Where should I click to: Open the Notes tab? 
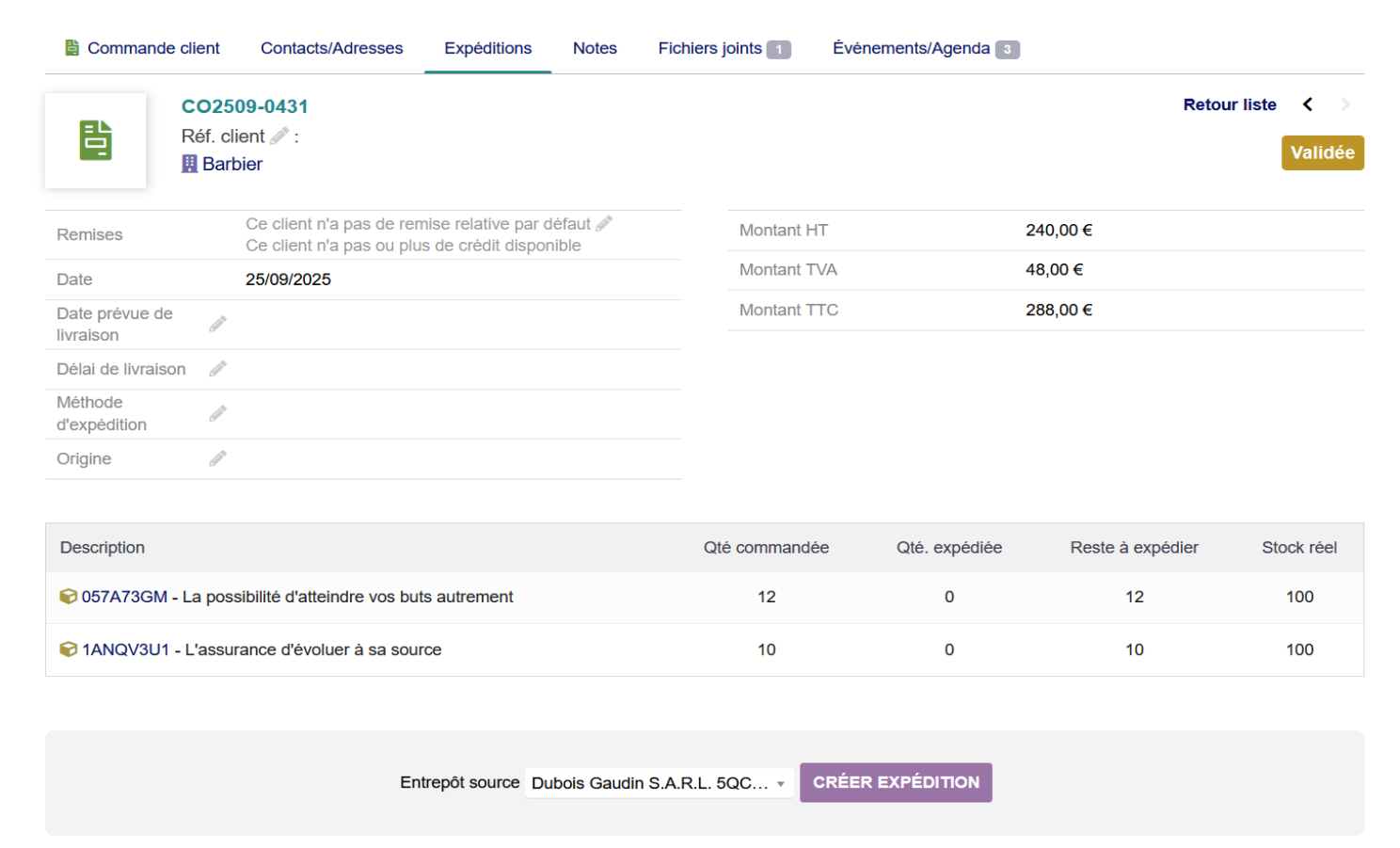(595, 48)
